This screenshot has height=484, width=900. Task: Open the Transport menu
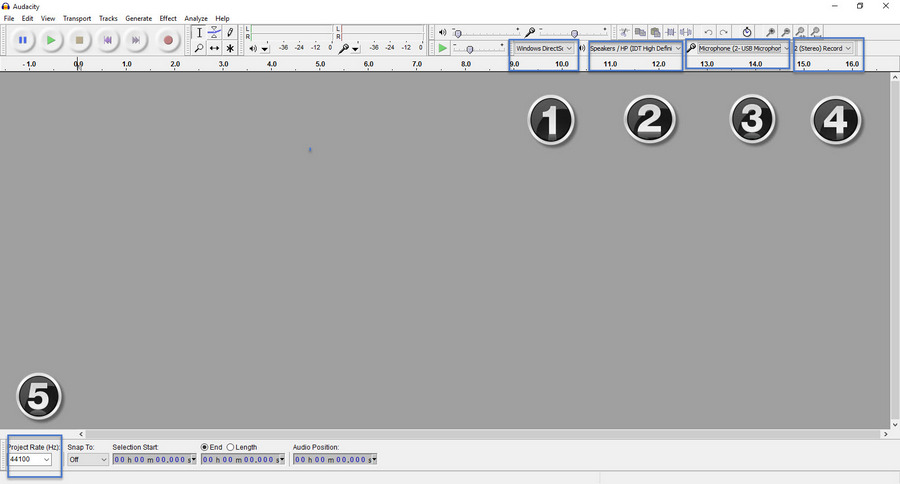[x=77, y=18]
